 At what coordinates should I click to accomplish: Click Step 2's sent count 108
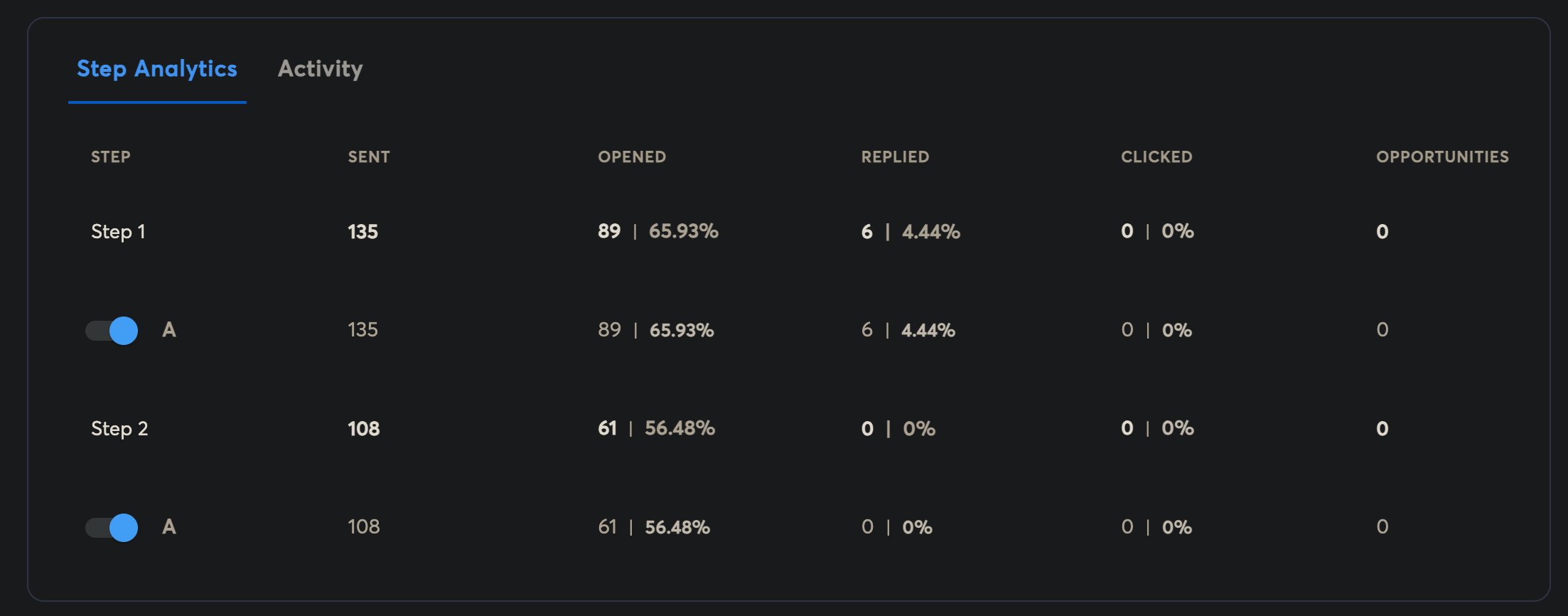pyautogui.click(x=364, y=428)
